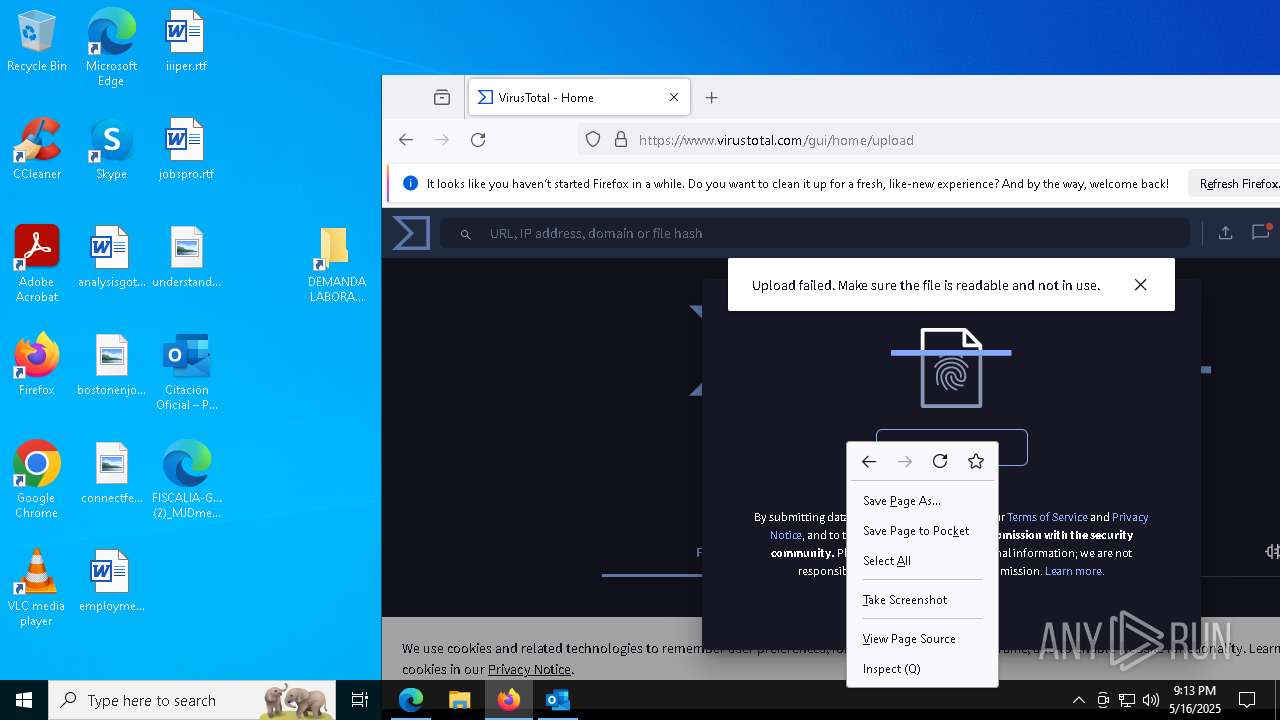
Task: Click the taskbar clock showing 9:13 PM
Action: click(x=1195, y=699)
